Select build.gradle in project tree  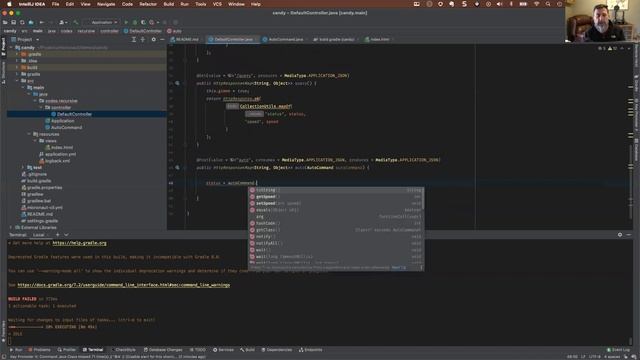39,181
